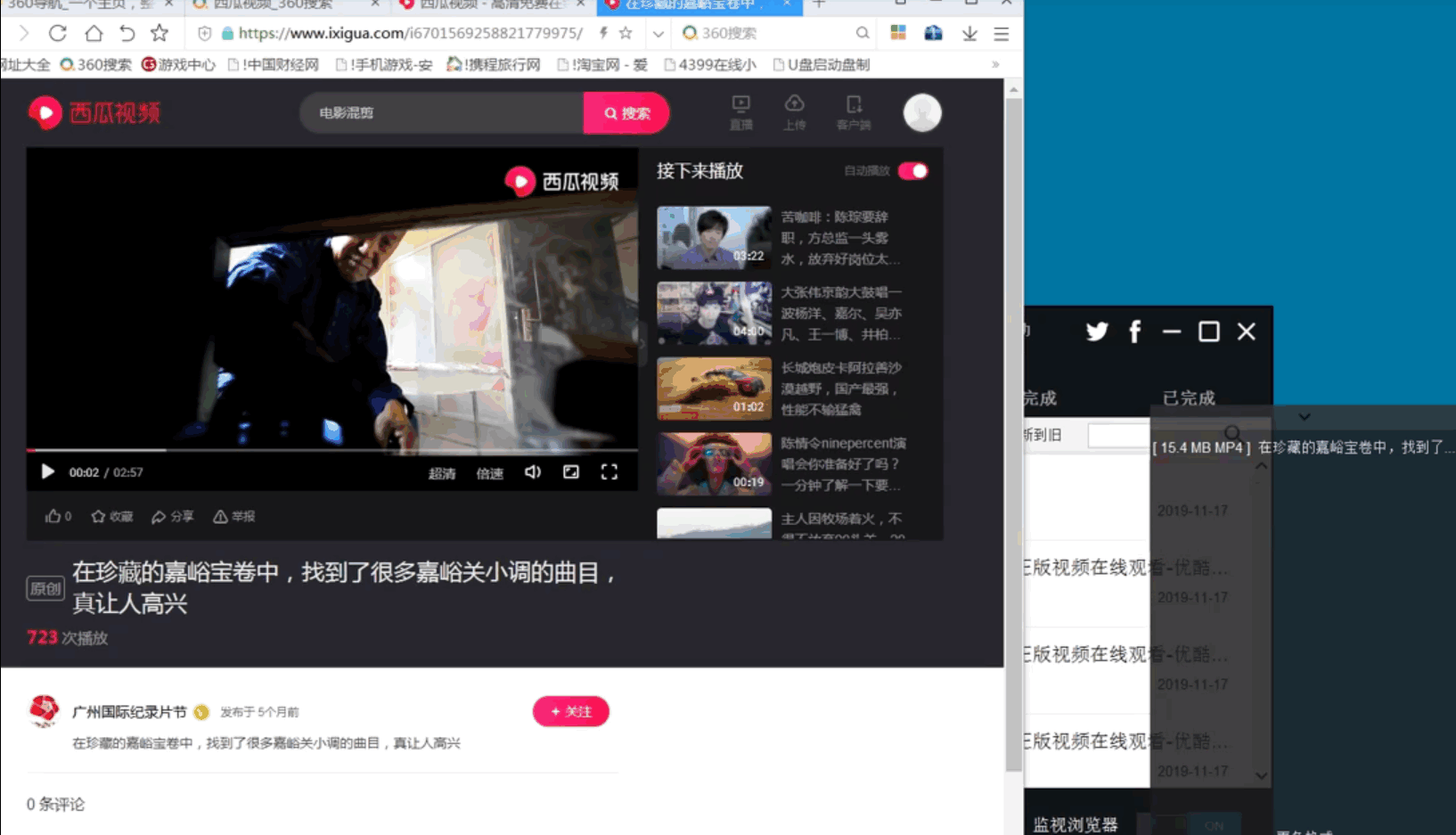This screenshot has height=835, width=1456.
Task: Share on Twitter via the bird icon
Action: click(x=1097, y=332)
